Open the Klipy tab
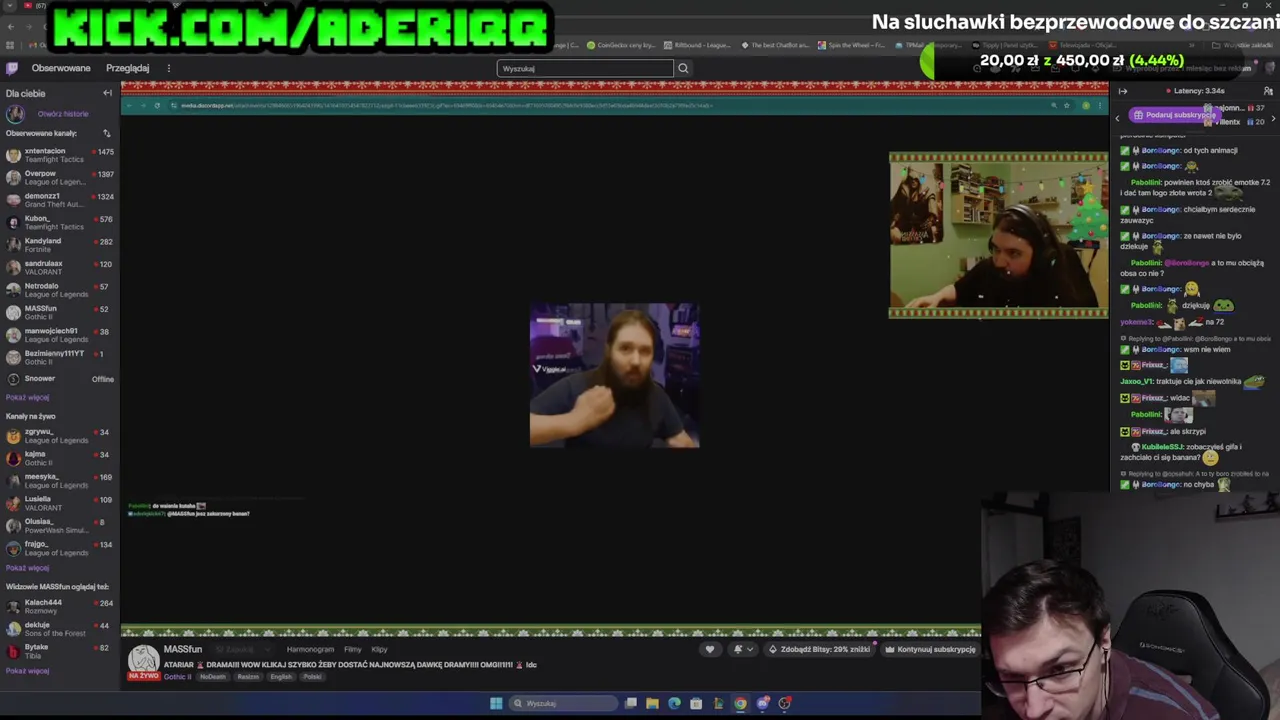The height and width of the screenshot is (720, 1280). [x=379, y=649]
